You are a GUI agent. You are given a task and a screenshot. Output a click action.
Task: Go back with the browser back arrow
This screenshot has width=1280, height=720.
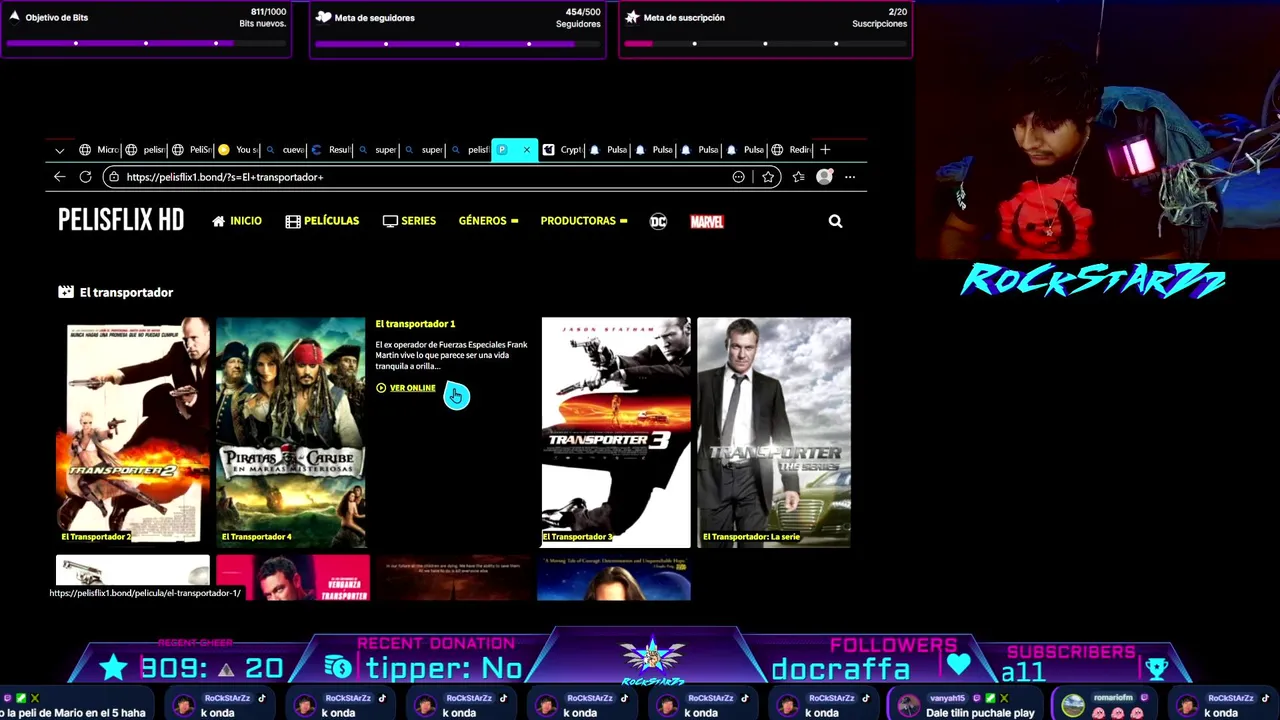[59, 177]
